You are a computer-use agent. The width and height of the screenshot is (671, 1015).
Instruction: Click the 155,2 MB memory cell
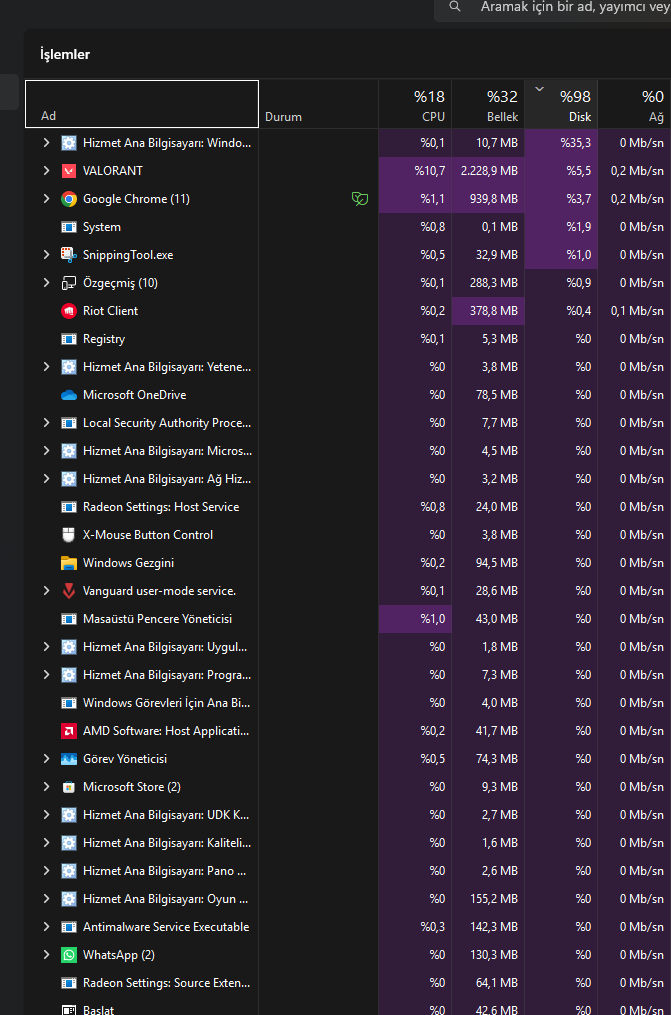click(488, 899)
